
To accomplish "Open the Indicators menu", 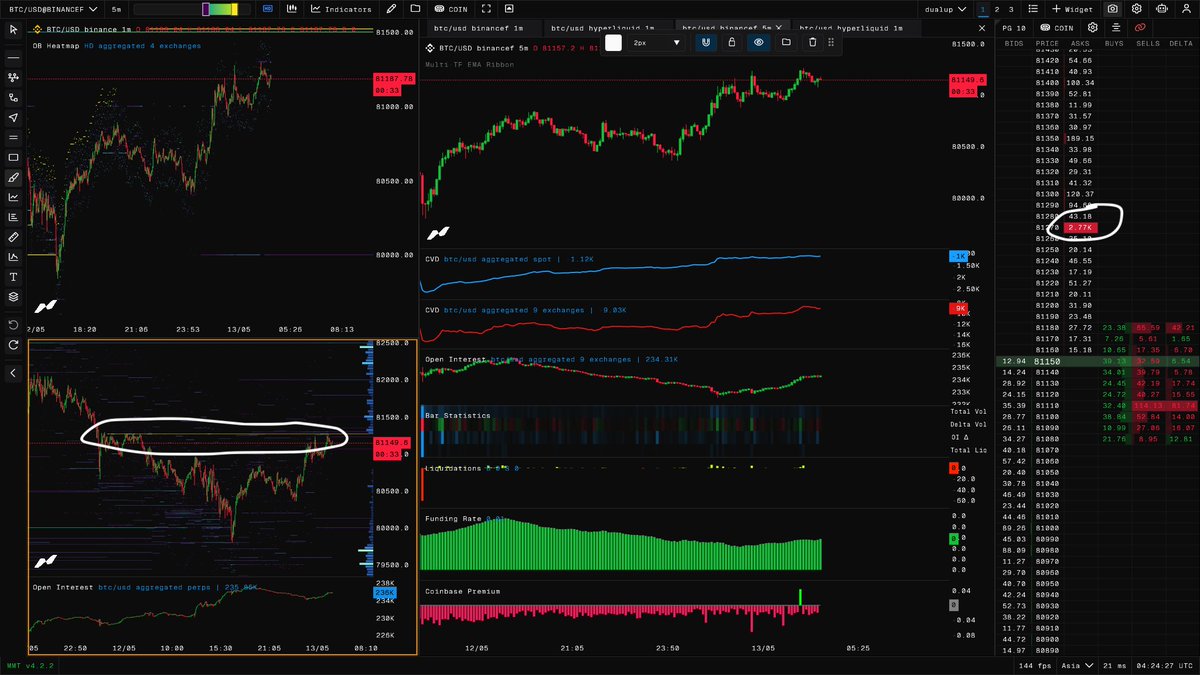I will (341, 9).
